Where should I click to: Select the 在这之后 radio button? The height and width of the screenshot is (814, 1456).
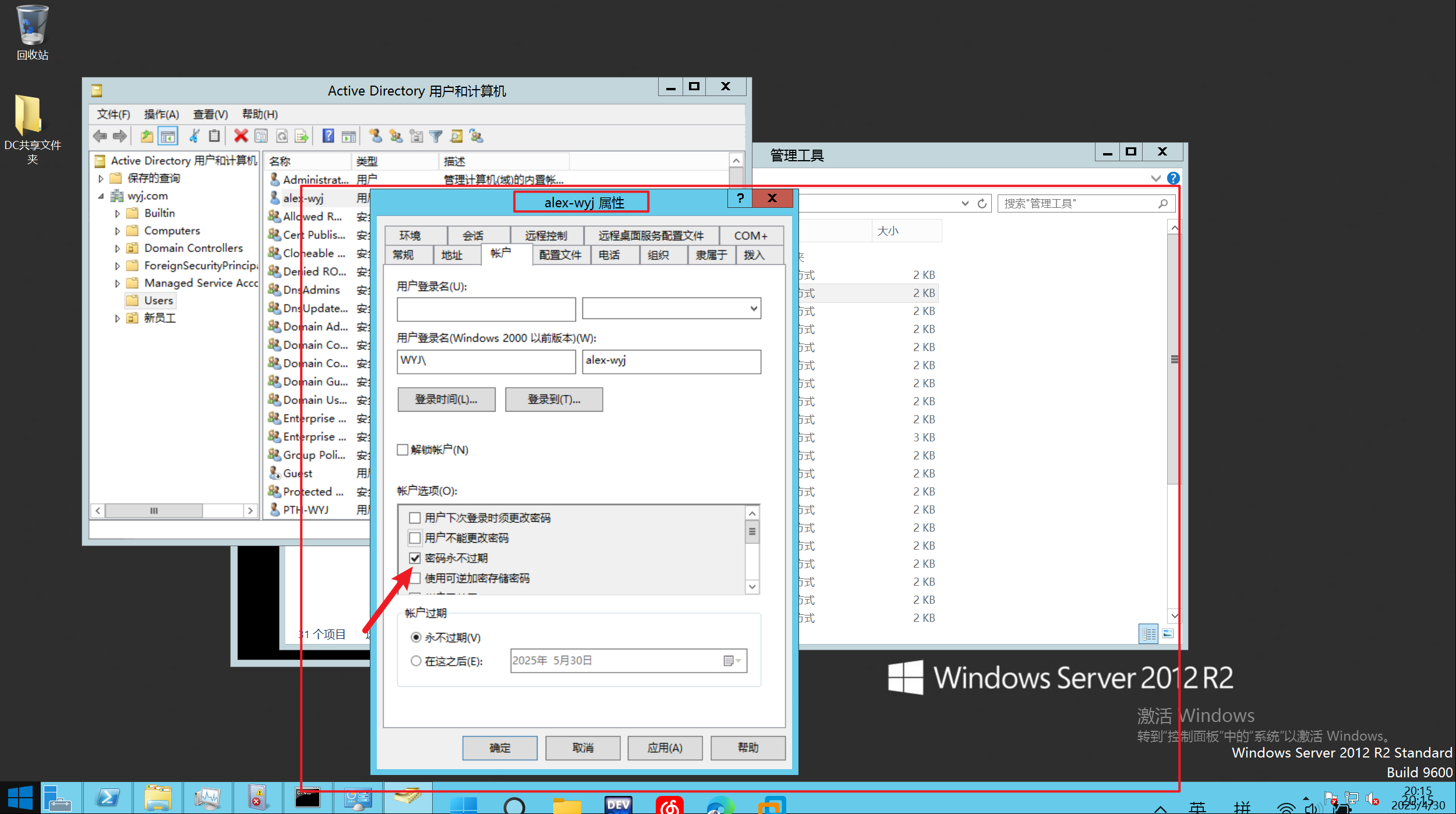coord(416,661)
